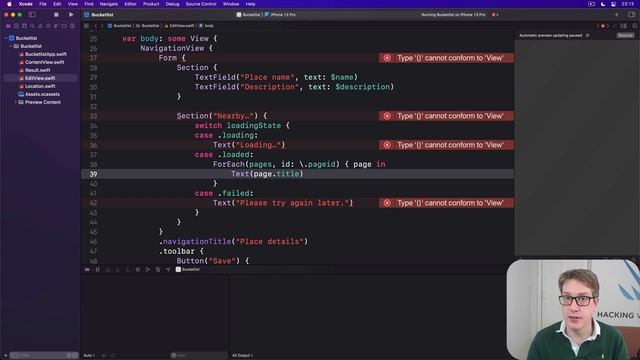Open ContentView.swift in the navigator
Screen dimensions: 640x360
[x=41, y=62]
